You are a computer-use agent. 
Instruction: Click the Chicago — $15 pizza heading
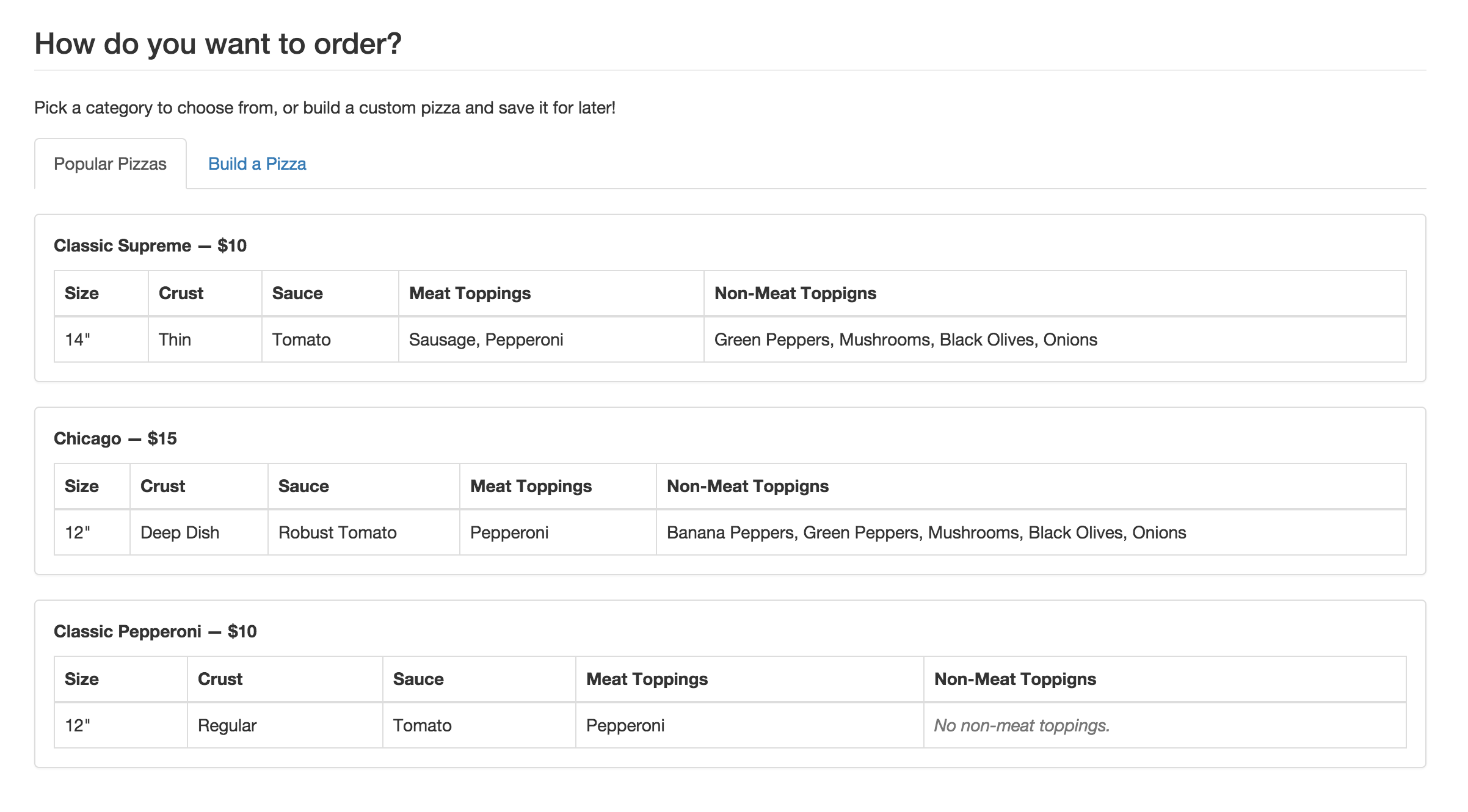click(x=115, y=438)
